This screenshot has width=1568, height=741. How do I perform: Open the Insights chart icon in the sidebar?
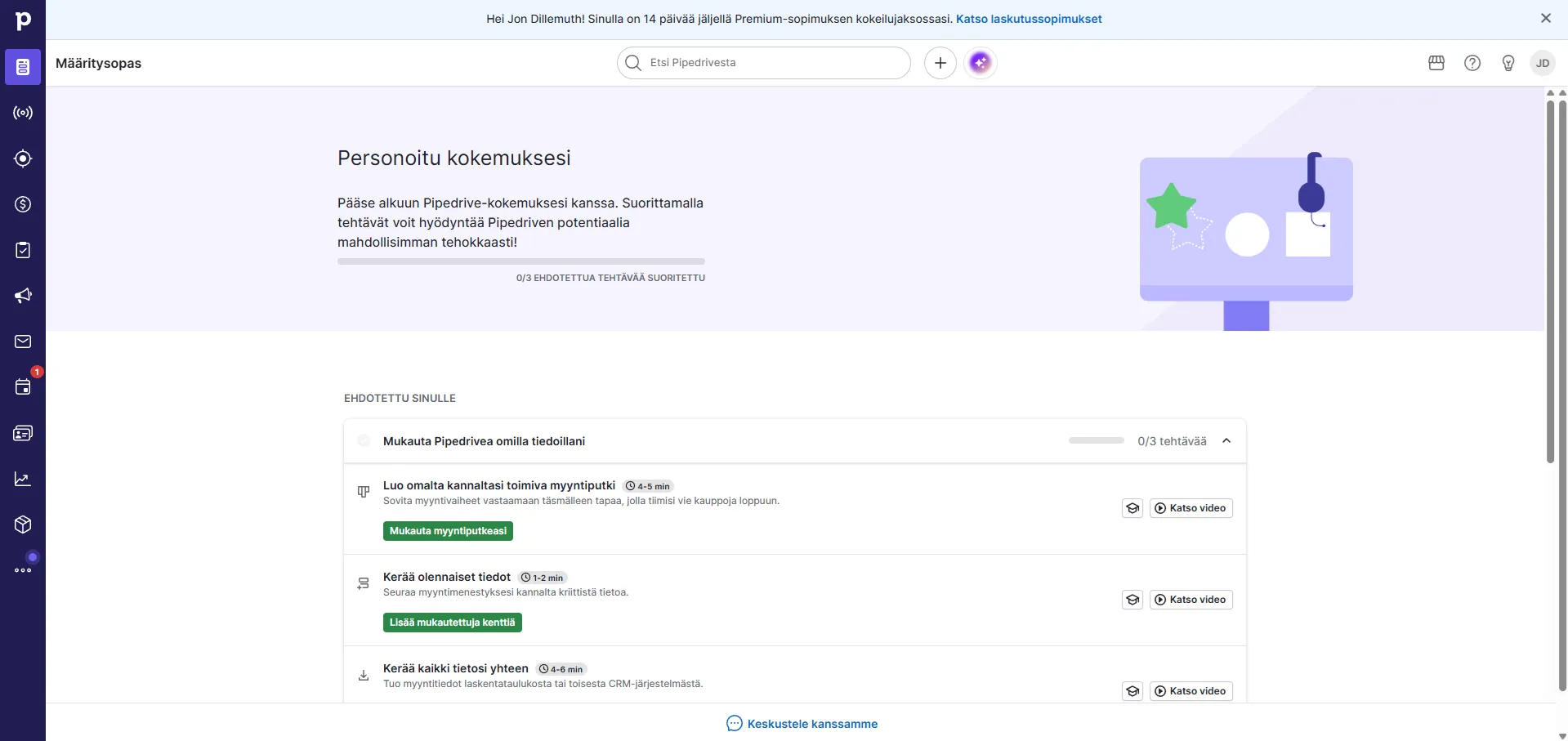[x=22, y=479]
